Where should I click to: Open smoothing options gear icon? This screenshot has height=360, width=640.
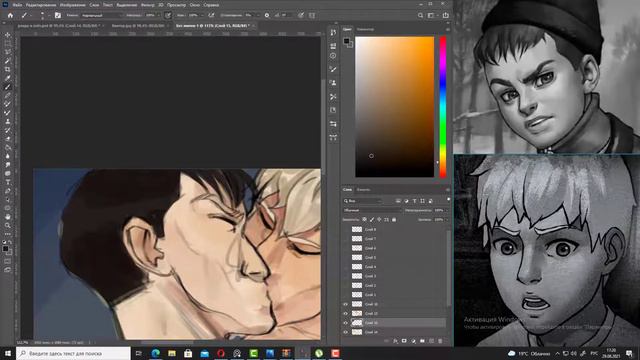pyautogui.click(x=267, y=15)
